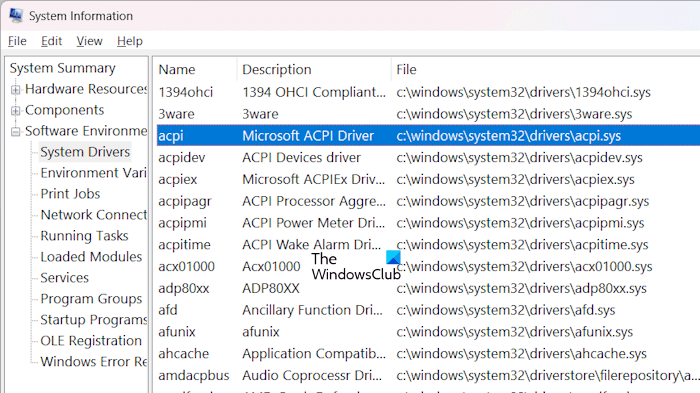The image size is (700, 393).
Task: Click the Ancillary Function Dri... description
Action: click(312, 310)
